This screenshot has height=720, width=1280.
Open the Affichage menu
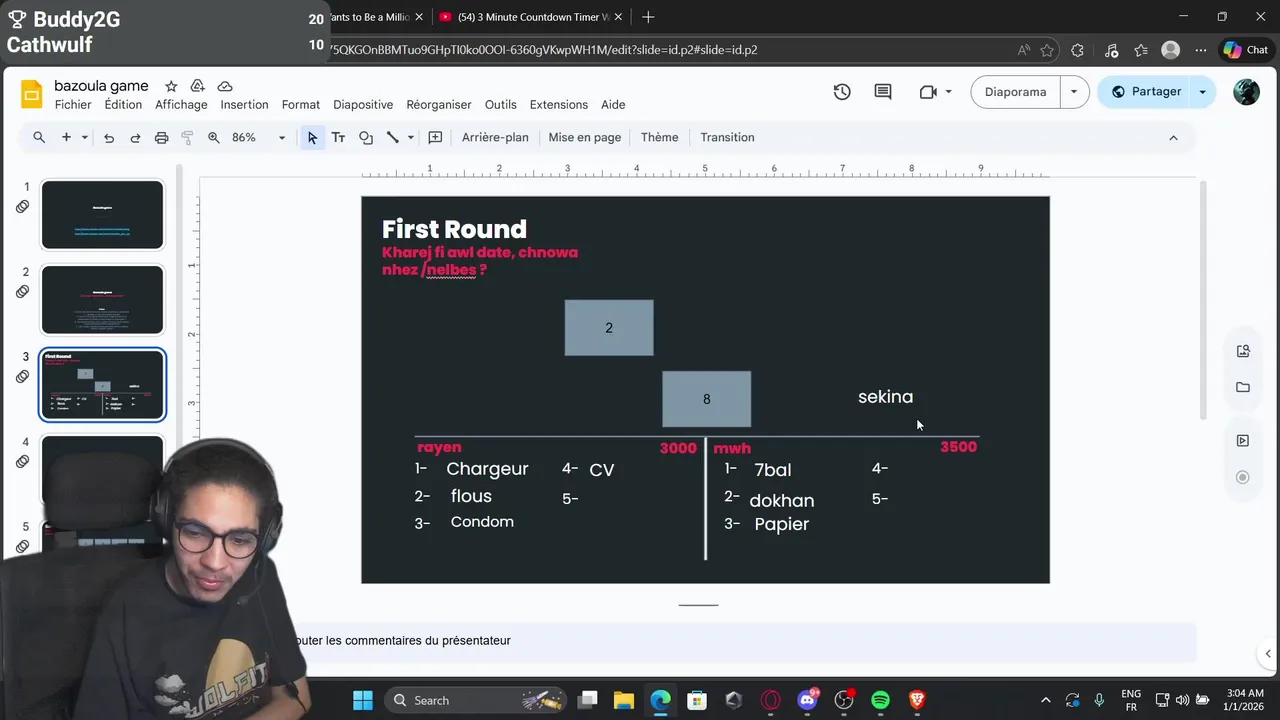click(181, 105)
